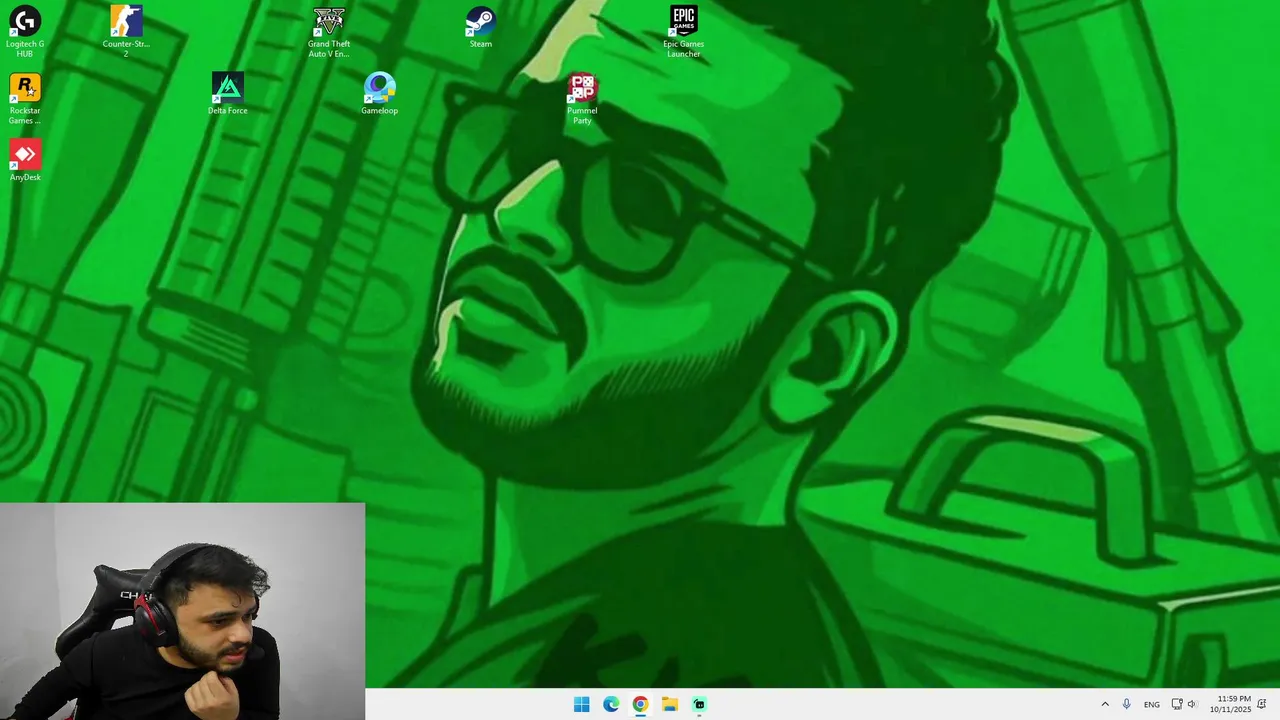The width and height of the screenshot is (1280, 720).
Task: Click the speaker volume tray icon
Action: (1191, 704)
